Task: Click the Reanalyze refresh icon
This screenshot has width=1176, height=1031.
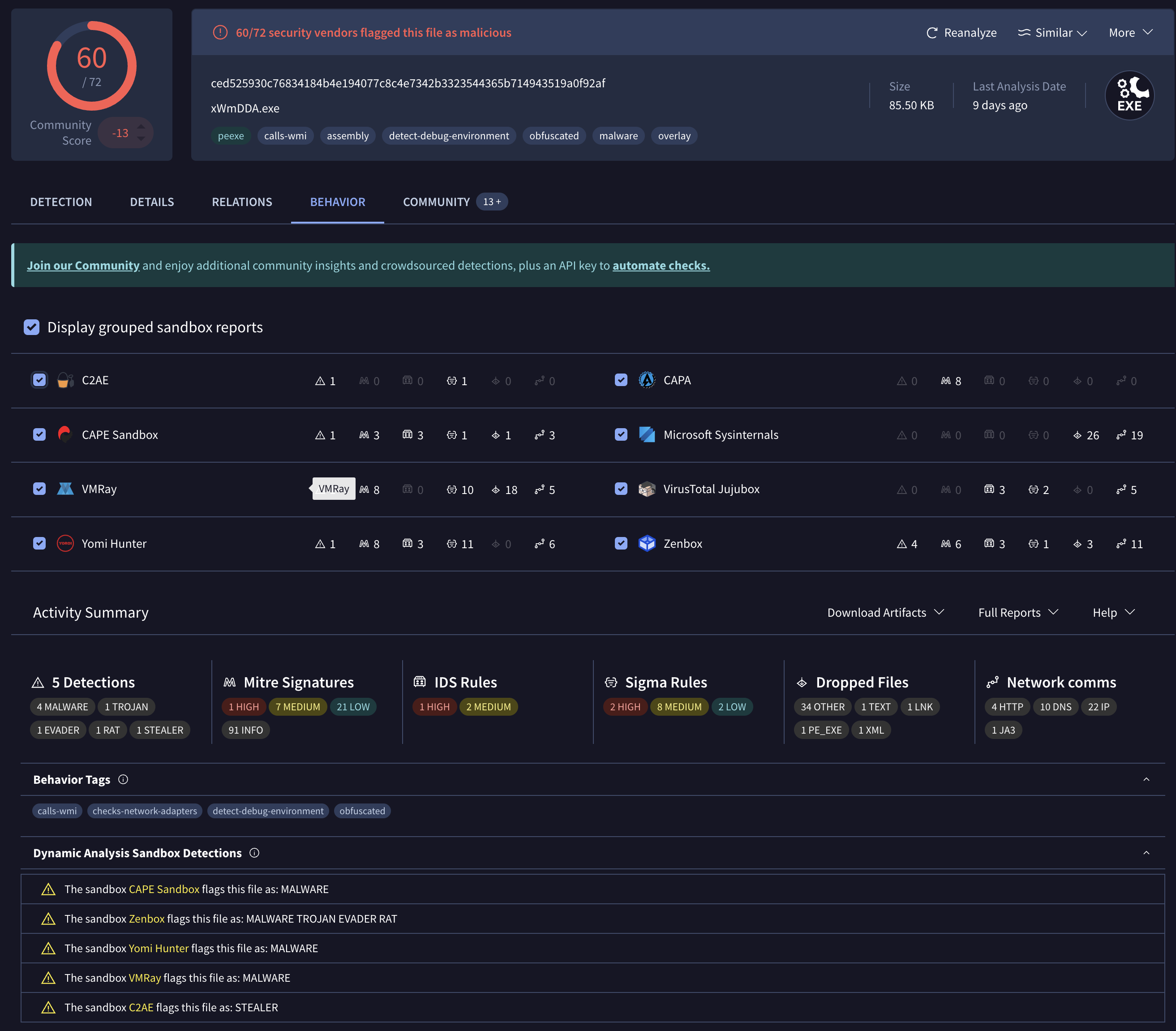Action: pyautogui.click(x=931, y=33)
